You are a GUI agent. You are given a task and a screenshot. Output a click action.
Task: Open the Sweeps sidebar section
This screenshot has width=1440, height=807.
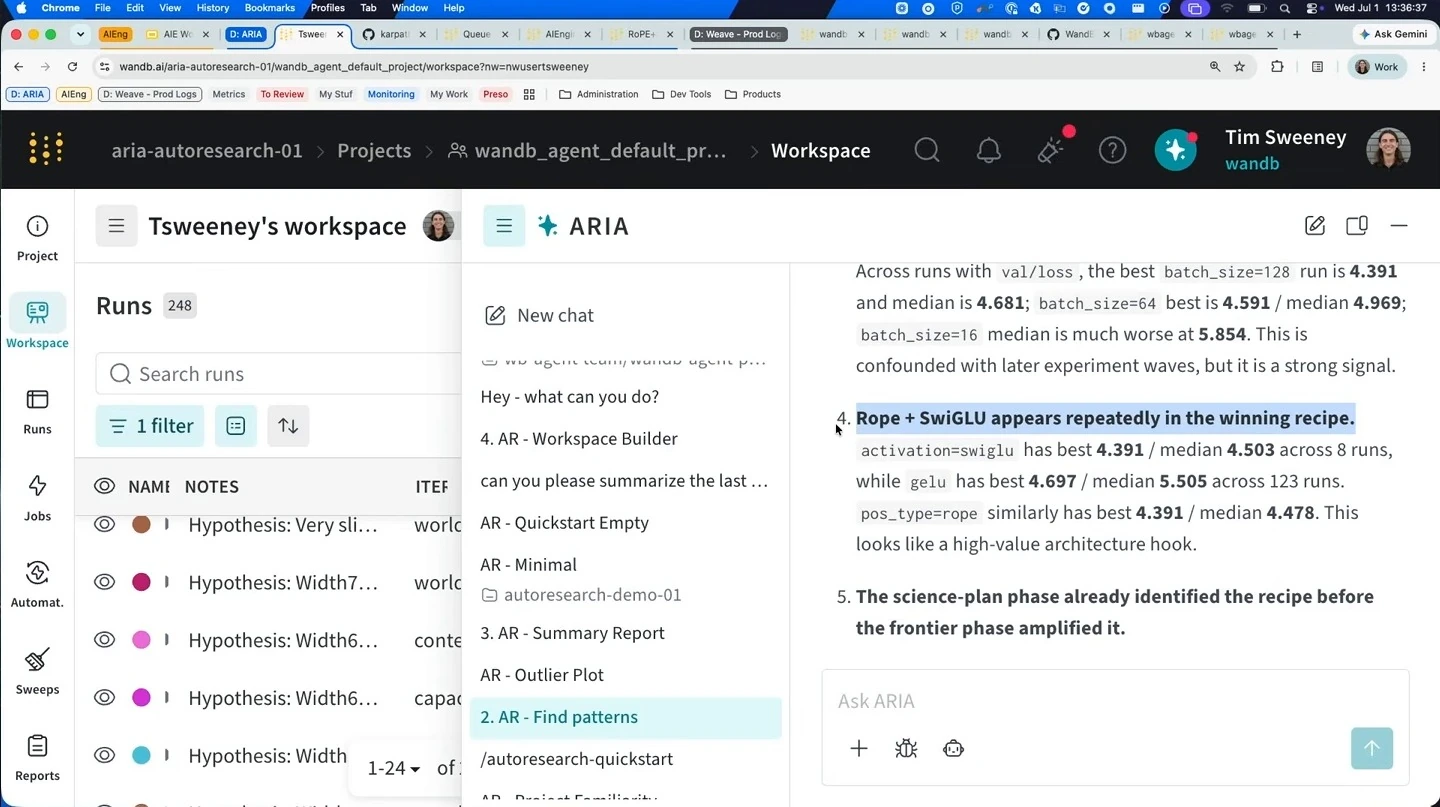(37, 671)
